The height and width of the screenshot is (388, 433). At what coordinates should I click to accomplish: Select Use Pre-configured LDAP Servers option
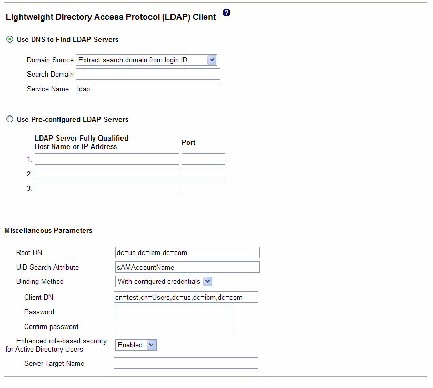[10, 119]
